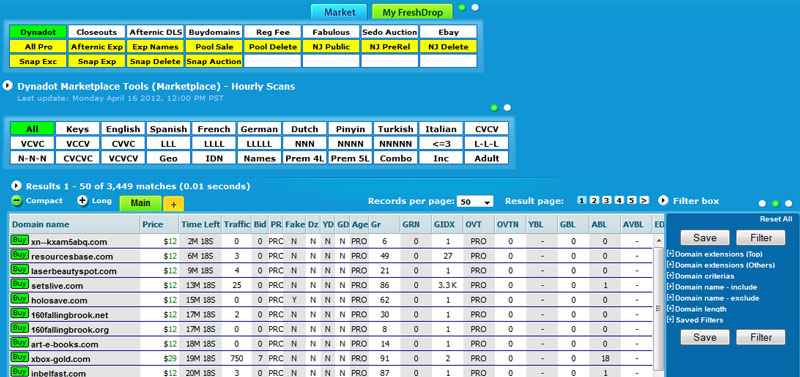This screenshot has height=377, width=800.
Task: Click Buy icon for xn--kxam5abq.com
Action: click(x=20, y=240)
